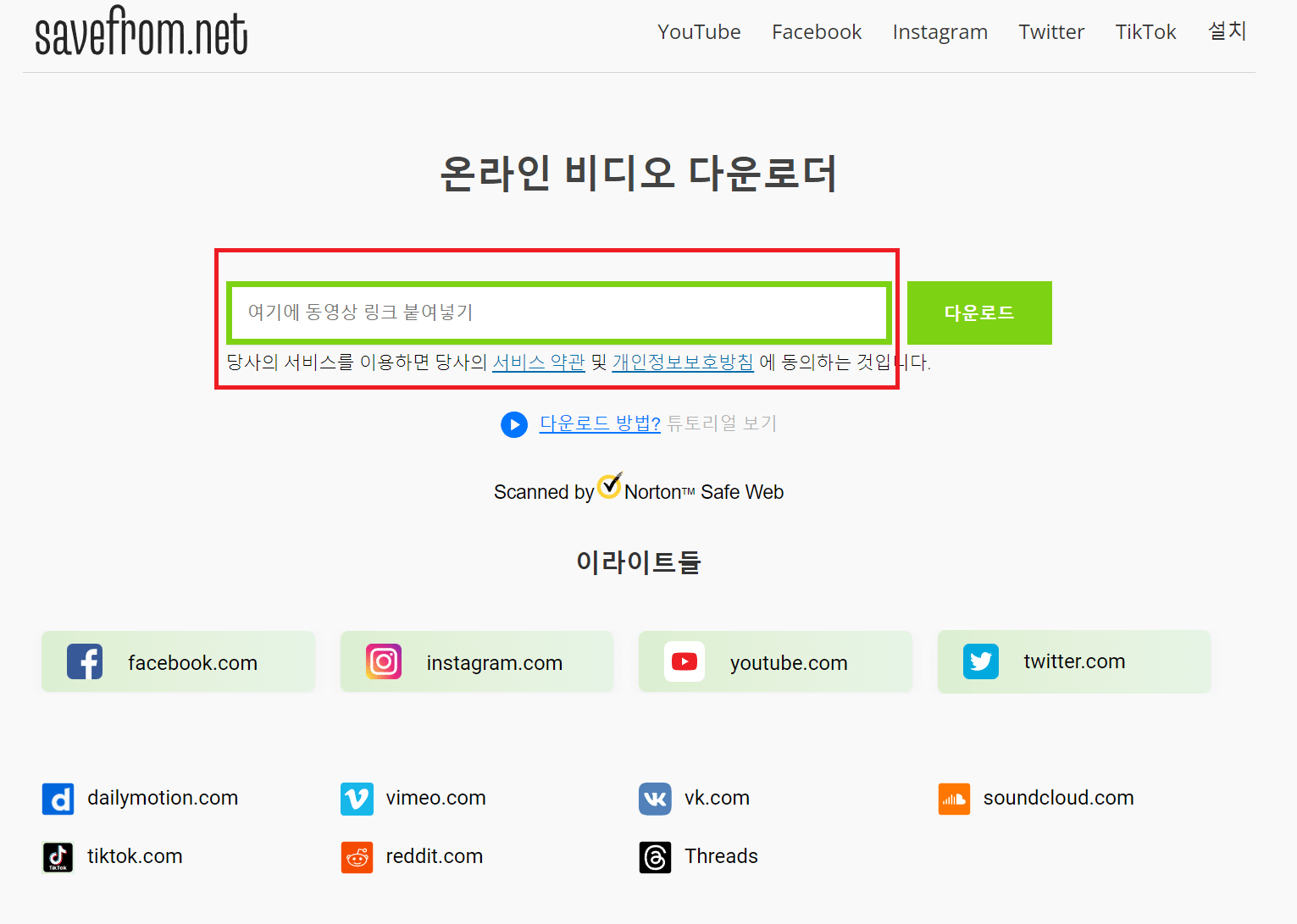
Task: Open the dailymotion.com link text
Action: pyautogui.click(x=163, y=798)
